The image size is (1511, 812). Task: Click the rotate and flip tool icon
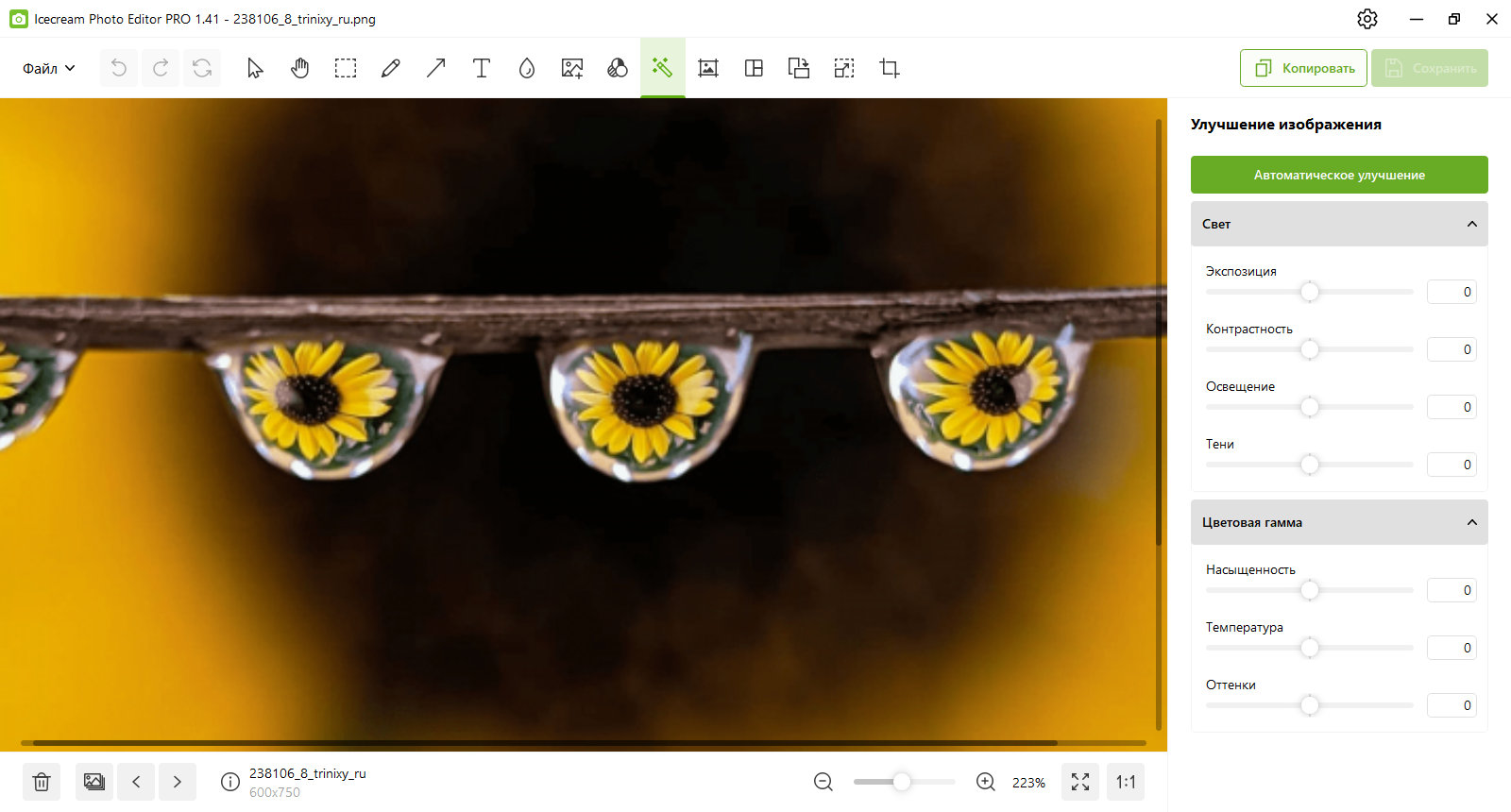click(799, 68)
